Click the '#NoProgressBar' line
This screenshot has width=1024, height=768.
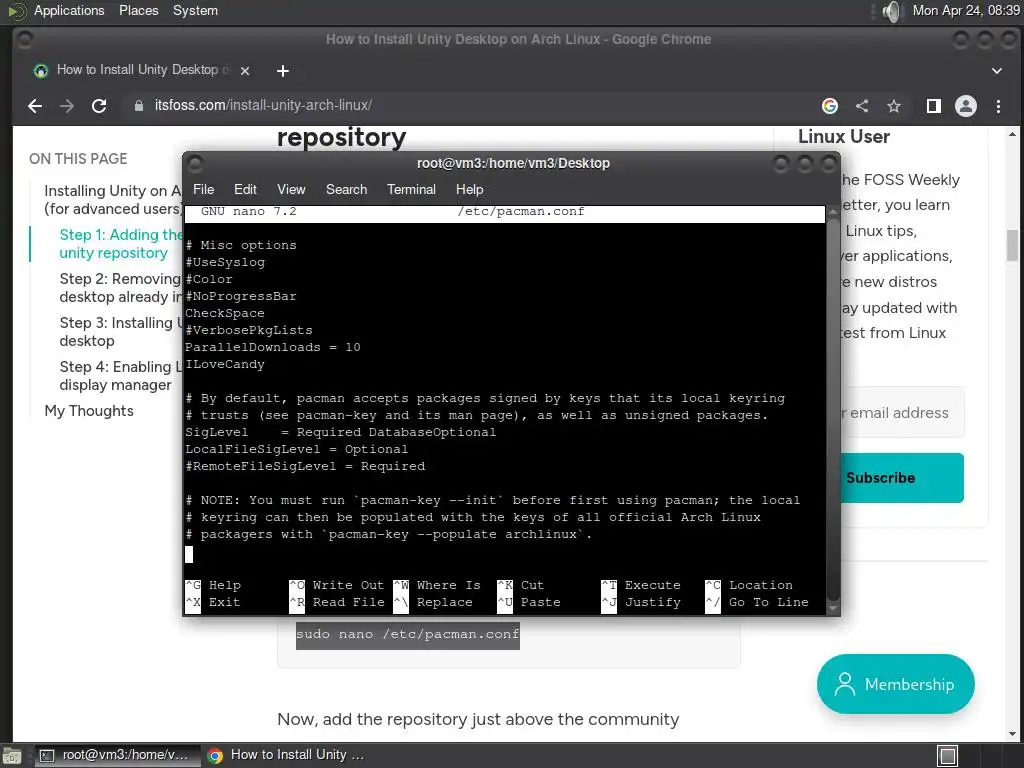(x=241, y=296)
